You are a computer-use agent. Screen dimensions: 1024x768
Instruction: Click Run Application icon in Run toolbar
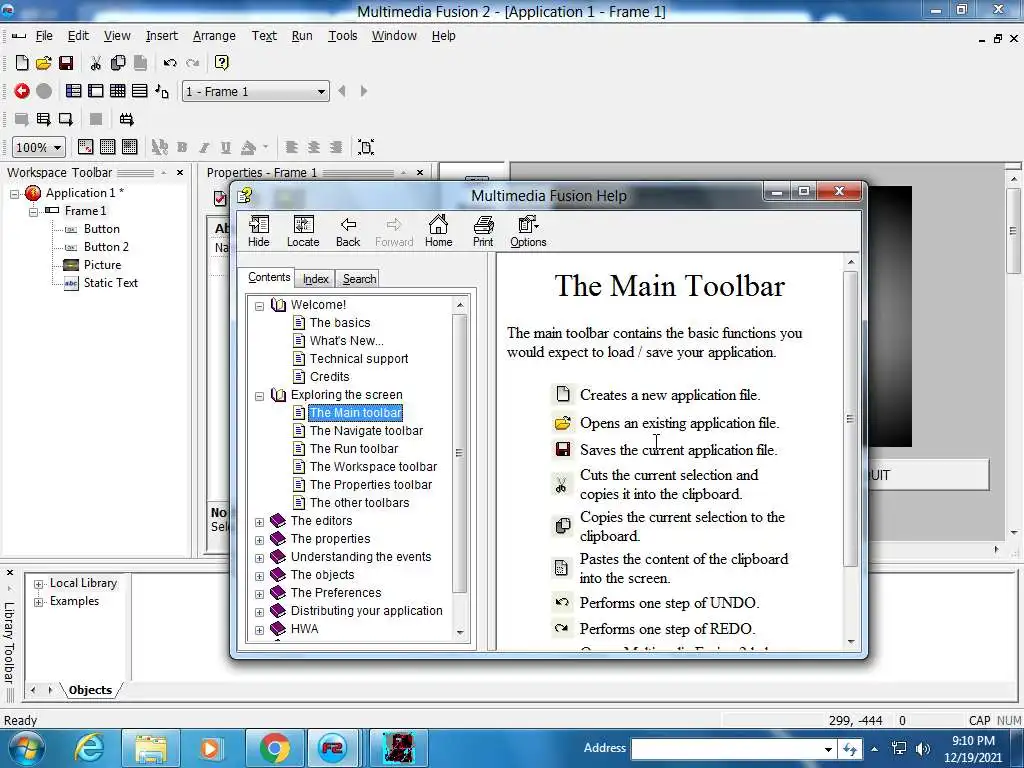(44, 119)
